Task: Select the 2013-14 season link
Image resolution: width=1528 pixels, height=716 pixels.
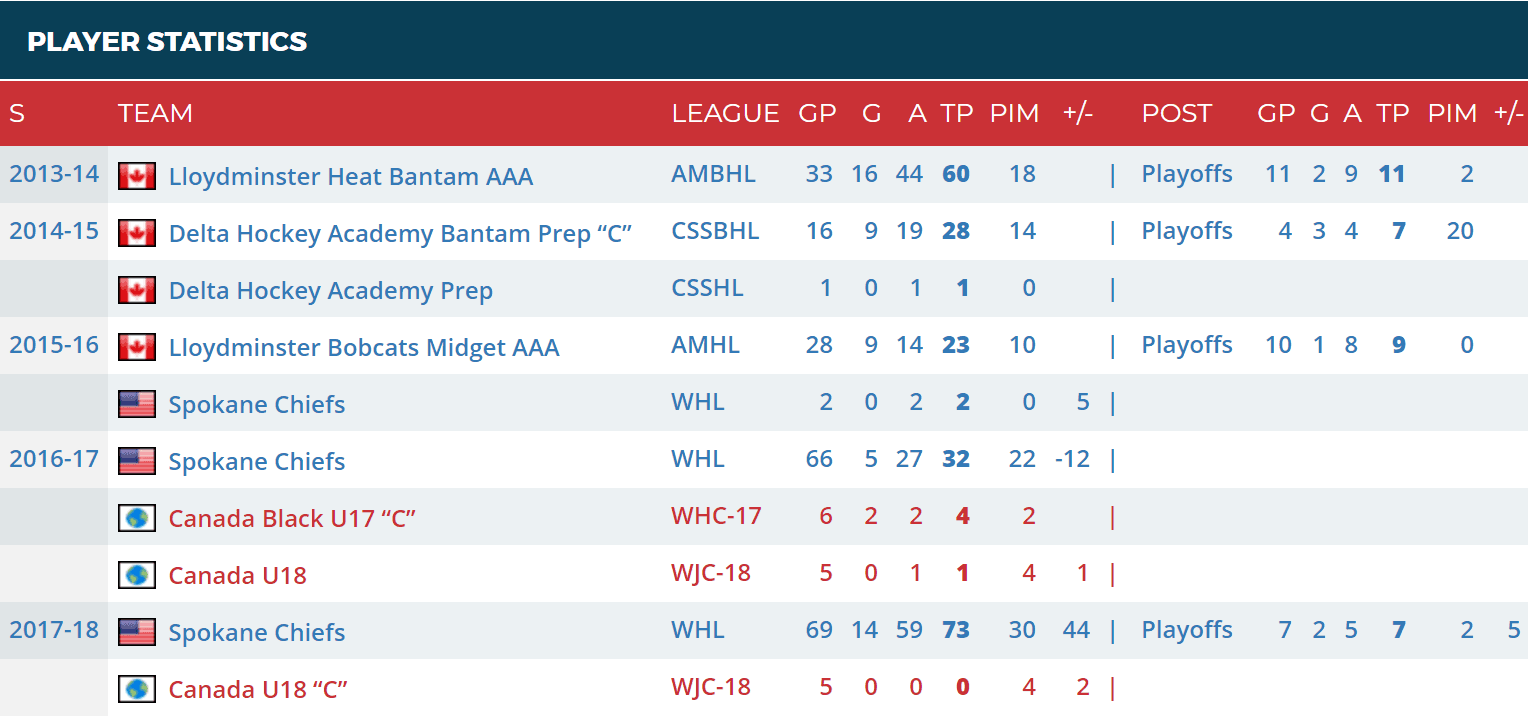Action: 54,174
